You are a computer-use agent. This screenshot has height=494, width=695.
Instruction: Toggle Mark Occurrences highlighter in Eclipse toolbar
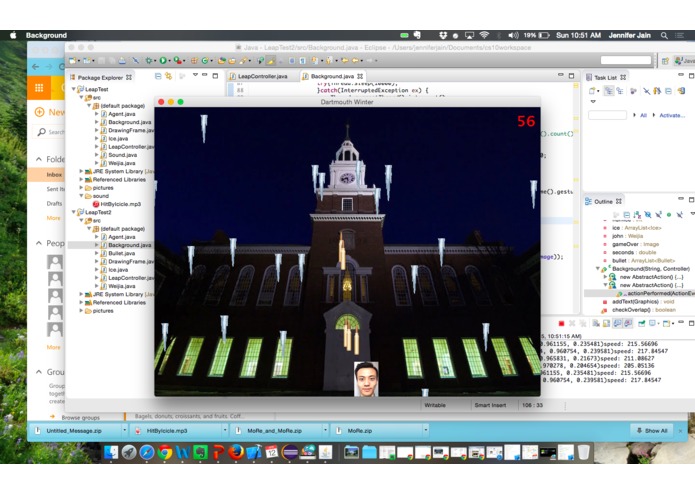pyautogui.click(x=270, y=61)
